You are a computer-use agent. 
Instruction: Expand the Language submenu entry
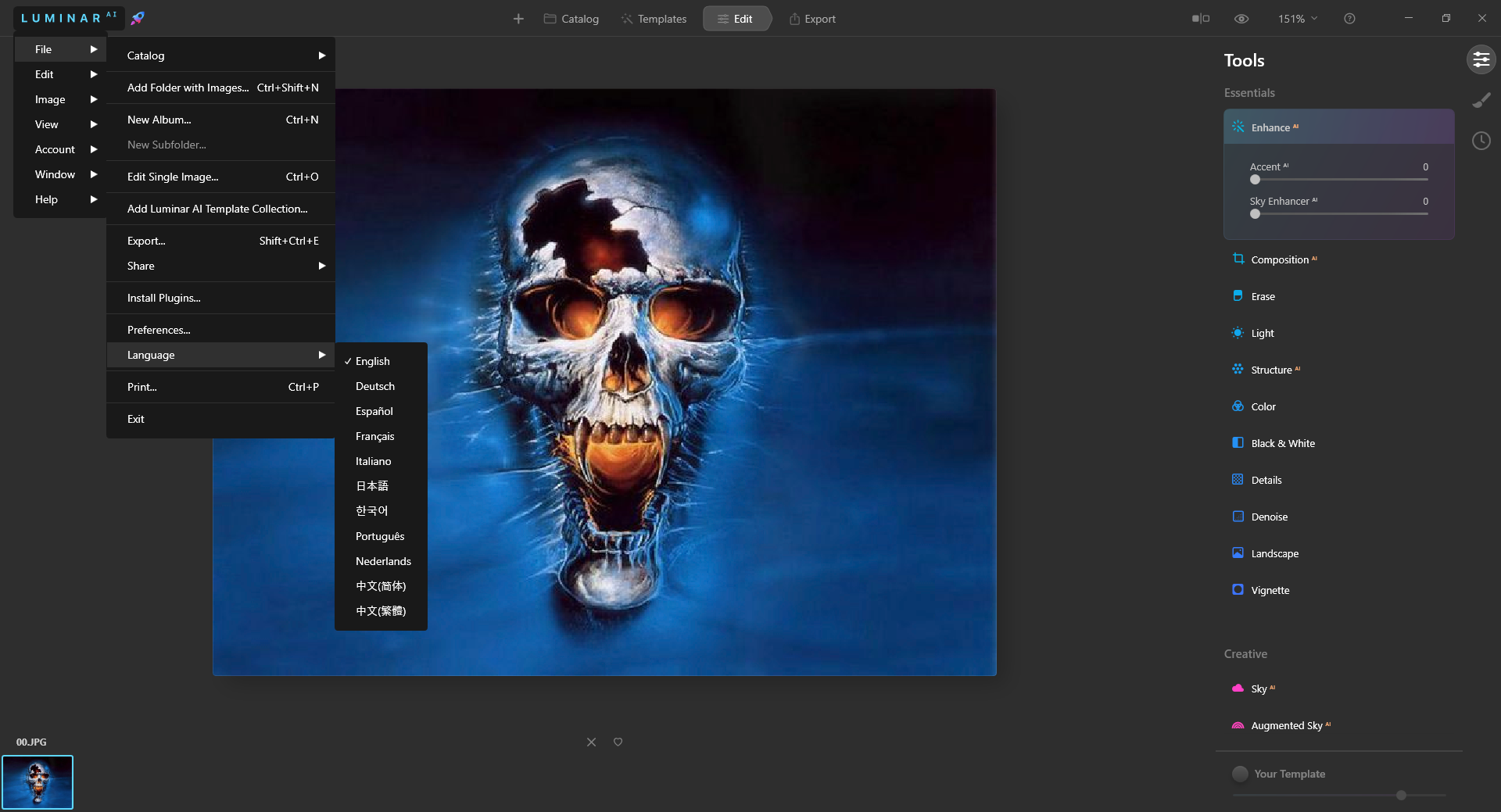click(x=220, y=355)
